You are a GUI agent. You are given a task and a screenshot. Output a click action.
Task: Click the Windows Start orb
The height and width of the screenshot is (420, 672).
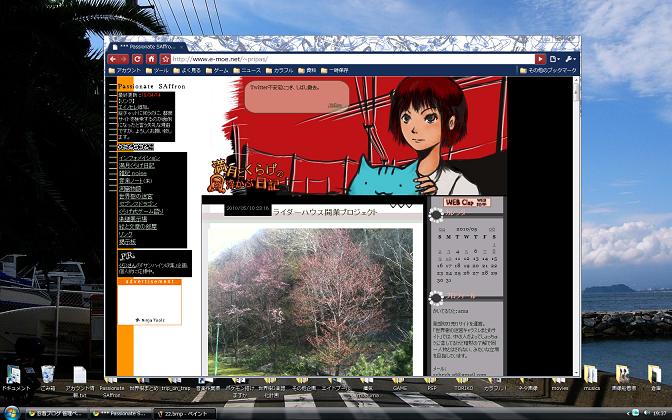(12, 414)
